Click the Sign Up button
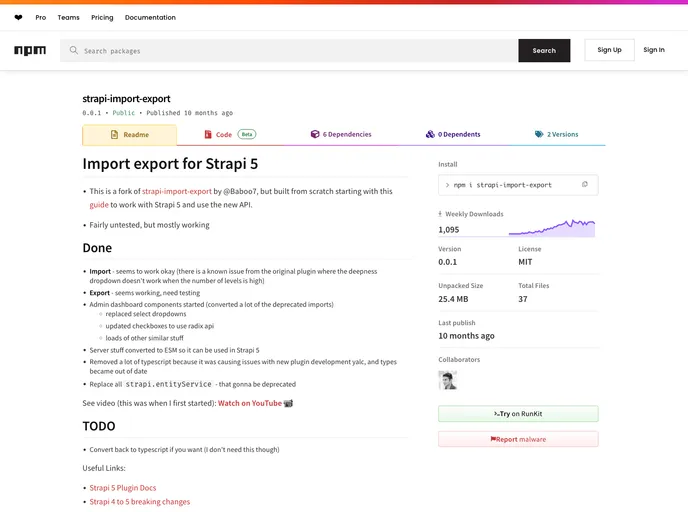The width and height of the screenshot is (688, 512). tap(609, 50)
